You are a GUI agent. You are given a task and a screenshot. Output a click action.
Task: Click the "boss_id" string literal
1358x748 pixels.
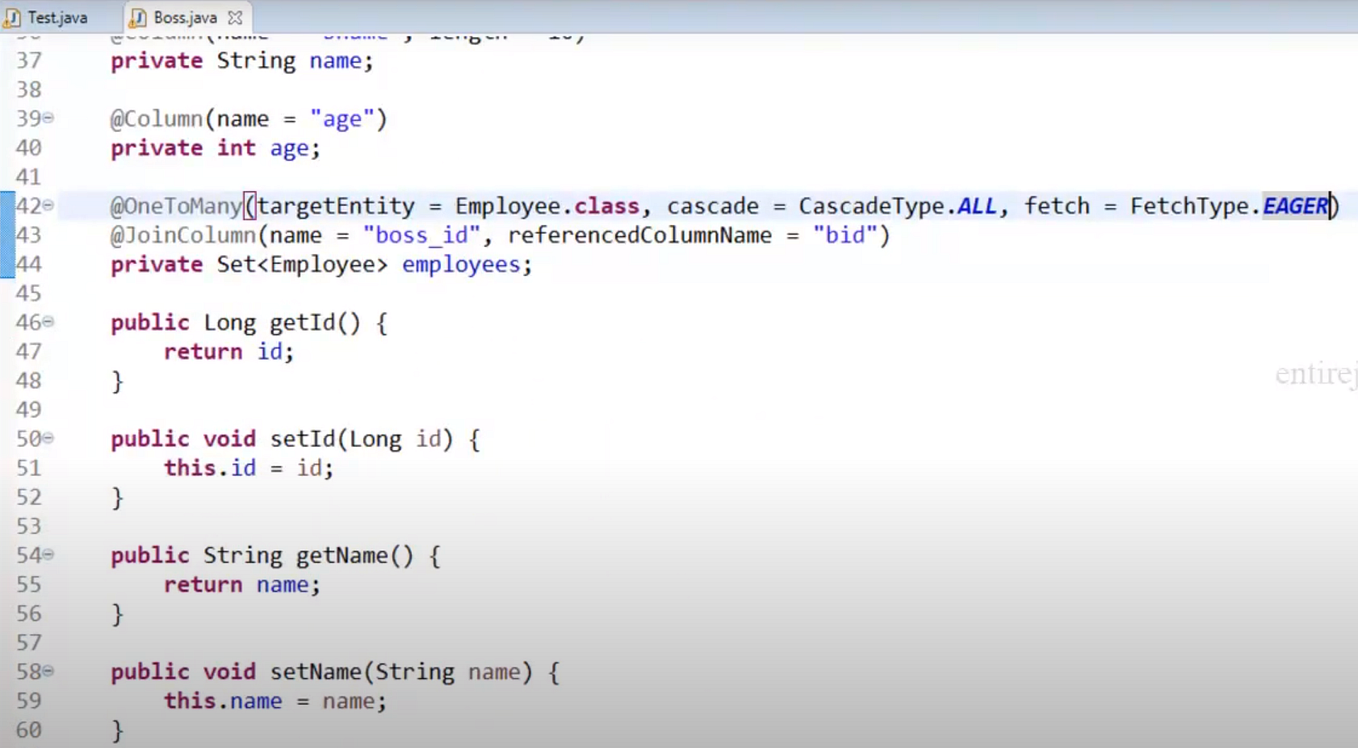pyautogui.click(x=421, y=235)
